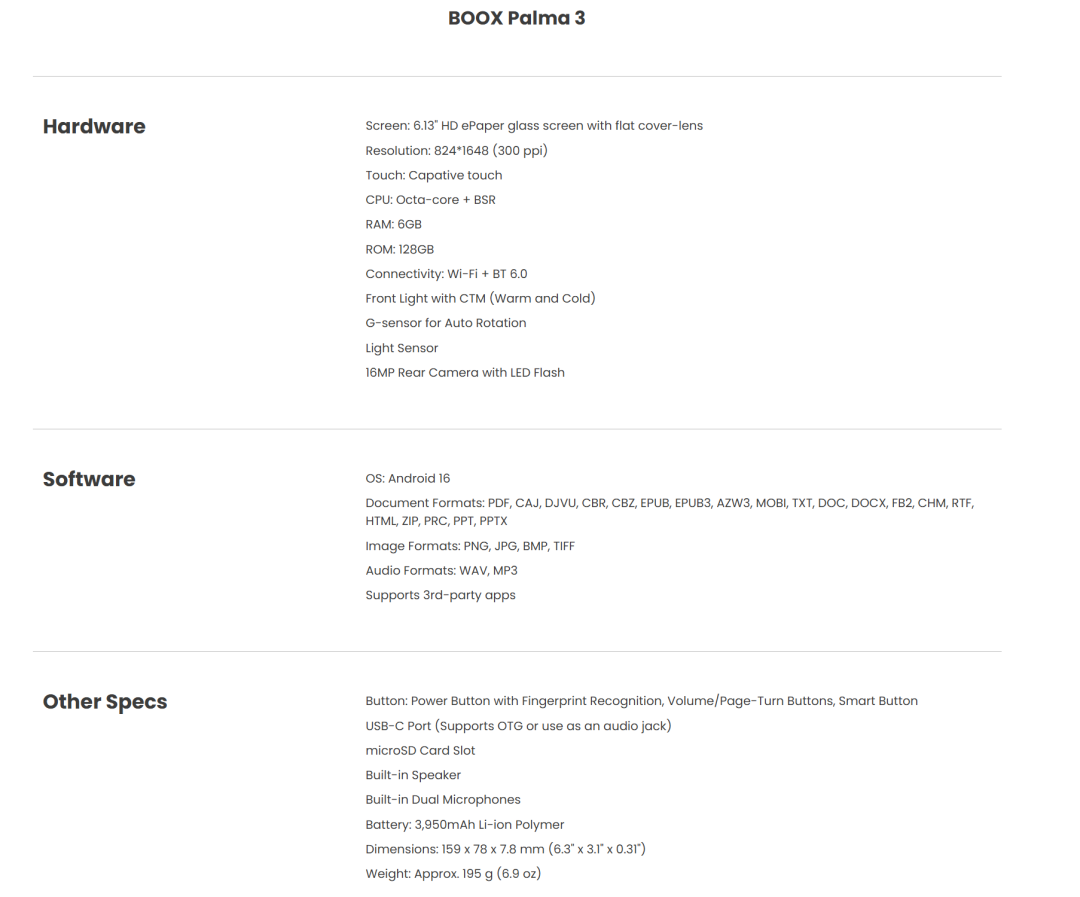The image size is (1080, 897).
Task: Click the BOOX Palma 3 title
Action: pyautogui.click(x=517, y=18)
